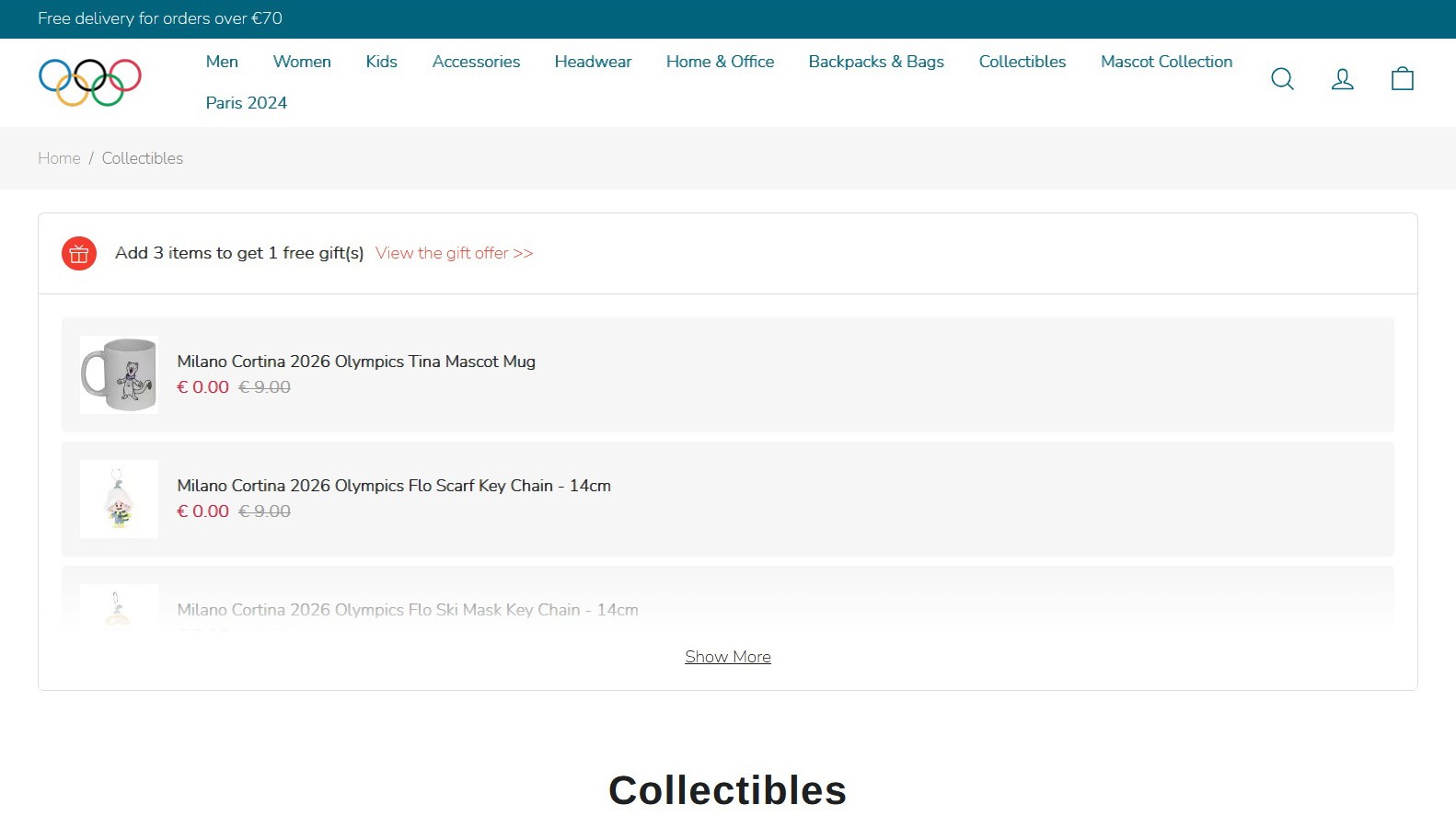Click the Tina Mascot Mug thumbnail
This screenshot has width=1456, height=839.
click(119, 374)
